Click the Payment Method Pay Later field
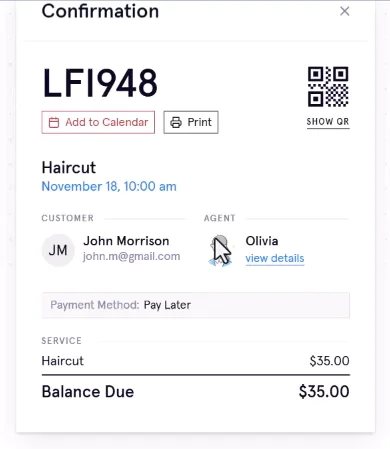Viewport: 390px width, 449px height. coord(196,305)
